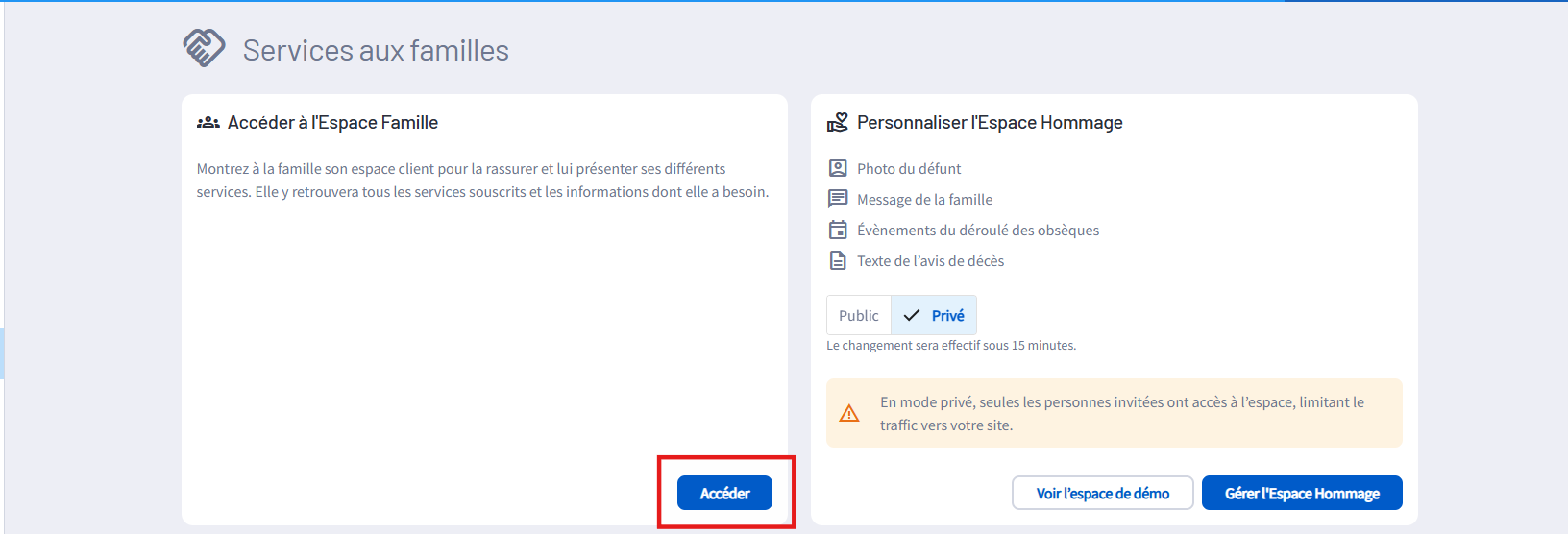Click the handshake Services aux familles icon
Screen dimensions: 1568x534
click(204, 48)
